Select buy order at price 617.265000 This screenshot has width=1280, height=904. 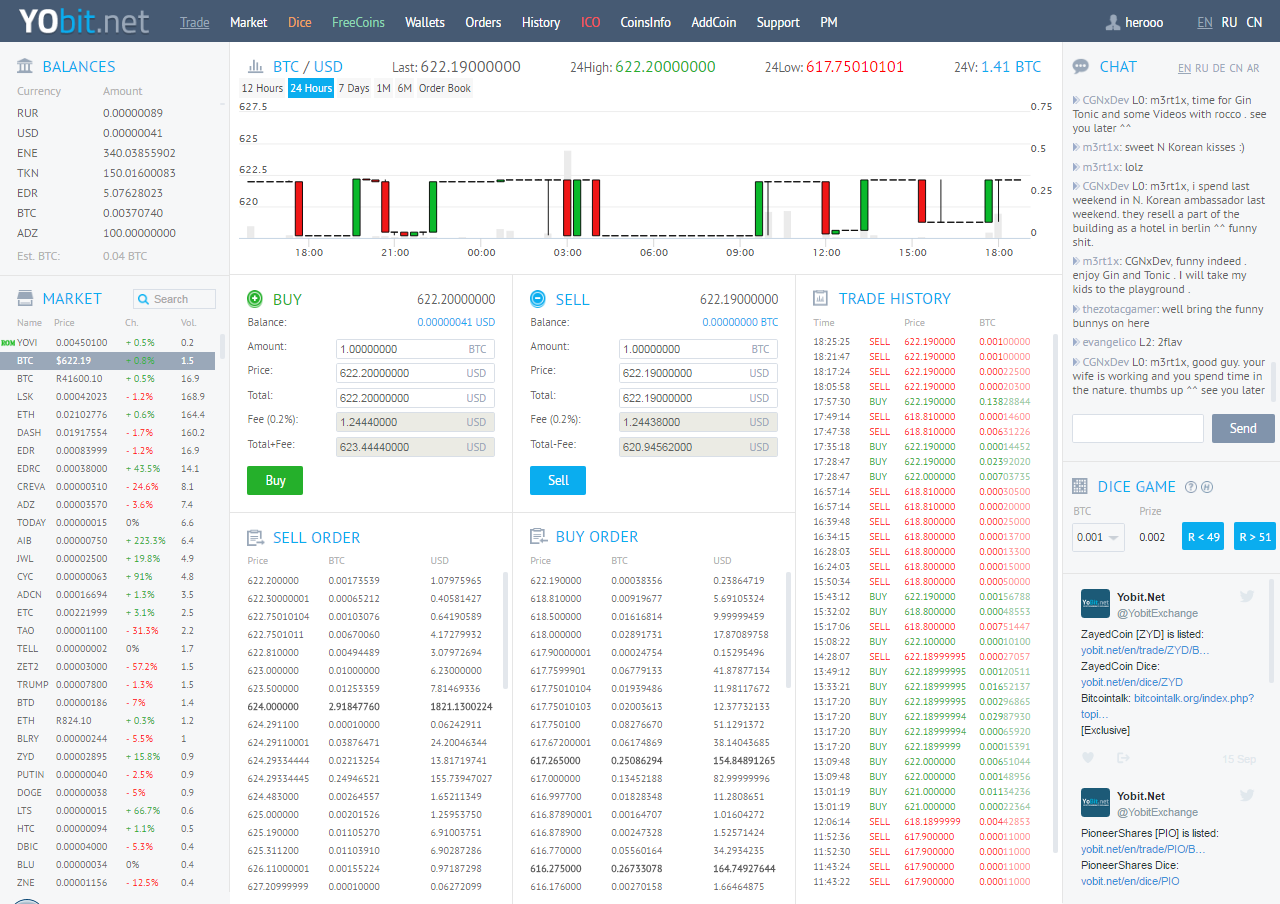653,760
